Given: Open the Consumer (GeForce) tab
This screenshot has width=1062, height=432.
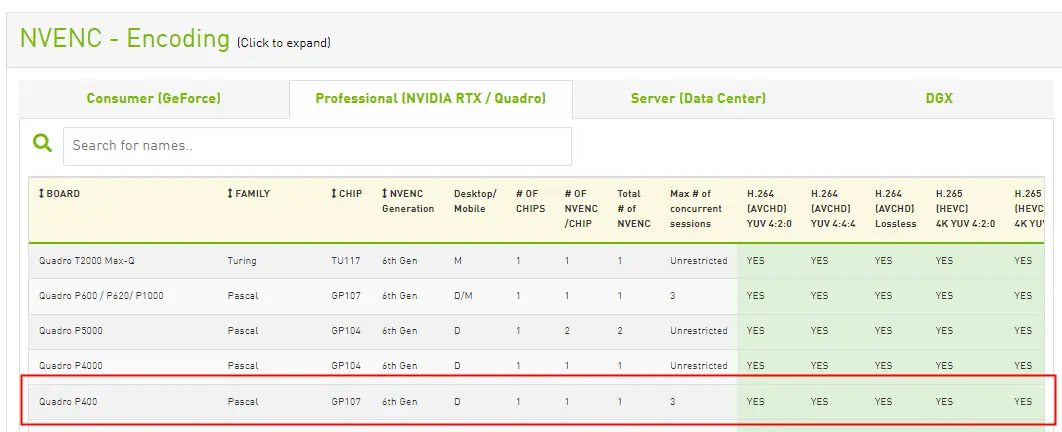Looking at the screenshot, I should (x=154, y=98).
